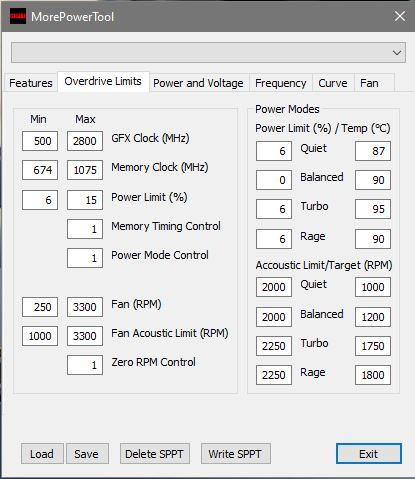Click the Memory Timing Control field
The width and height of the screenshot is (415, 479).
click(x=85, y=229)
